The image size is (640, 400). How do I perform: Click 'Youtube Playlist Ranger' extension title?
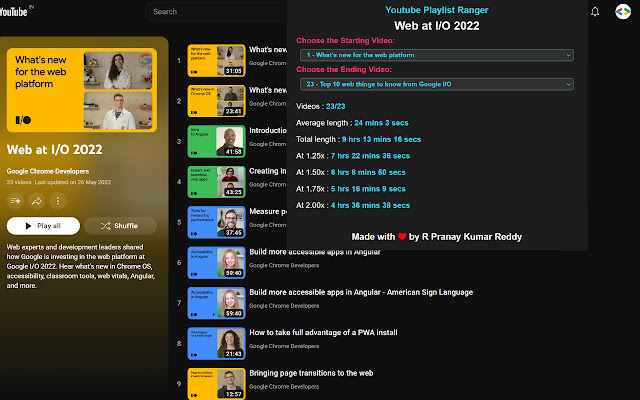pyautogui.click(x=437, y=10)
